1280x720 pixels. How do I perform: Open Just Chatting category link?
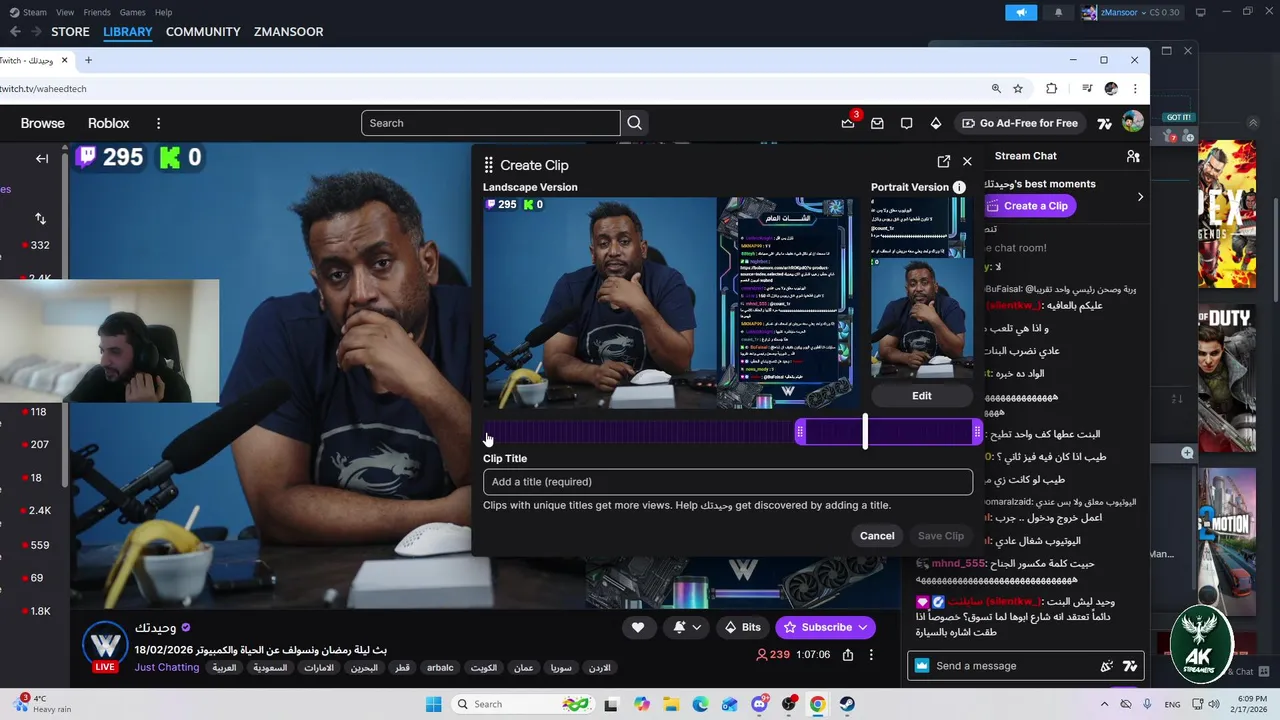167,667
